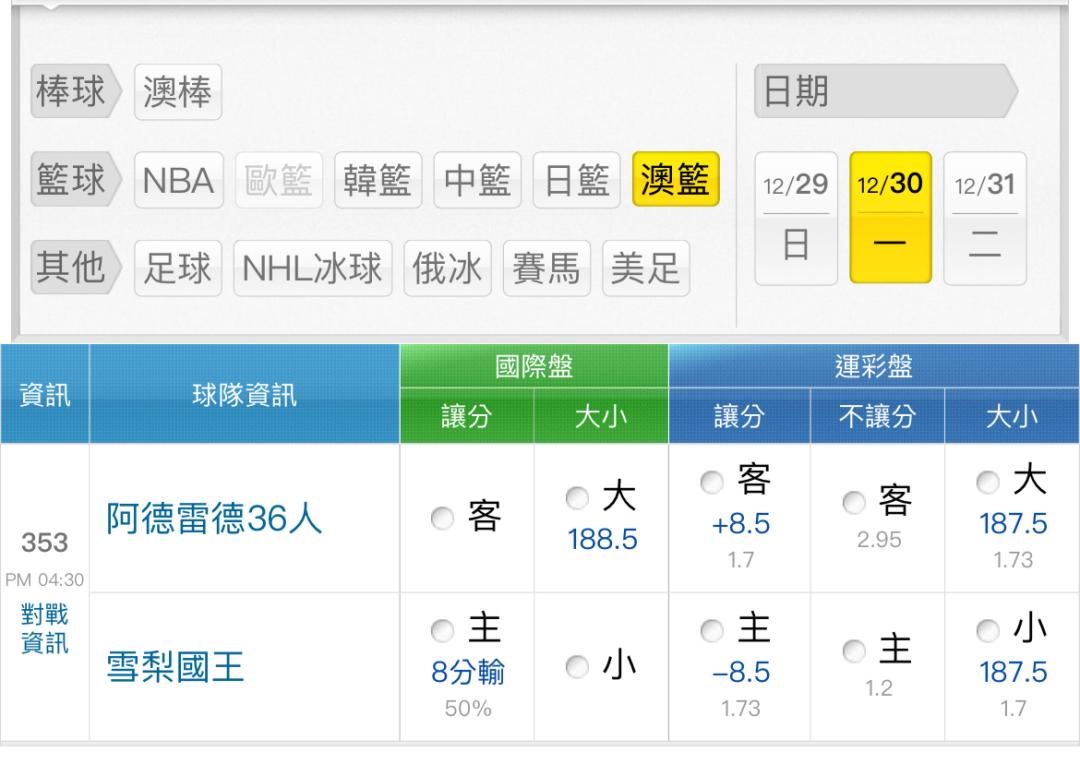Choose date 12/29 日
The width and height of the screenshot is (1080, 764).
coord(796,218)
